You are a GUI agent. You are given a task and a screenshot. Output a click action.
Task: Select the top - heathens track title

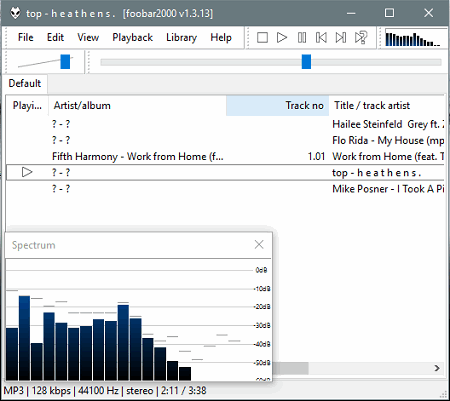point(377,173)
